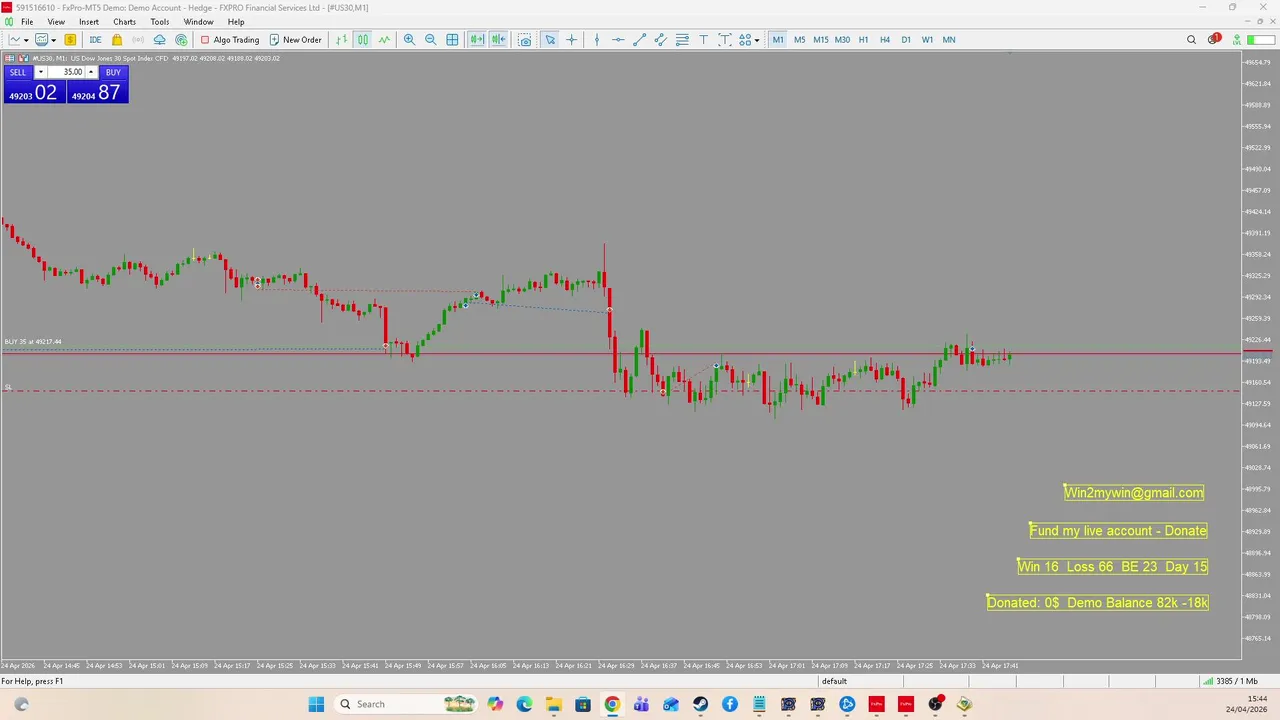Click the lot volume 35.00 field
Screen dimensions: 1280x720
[x=66, y=72]
